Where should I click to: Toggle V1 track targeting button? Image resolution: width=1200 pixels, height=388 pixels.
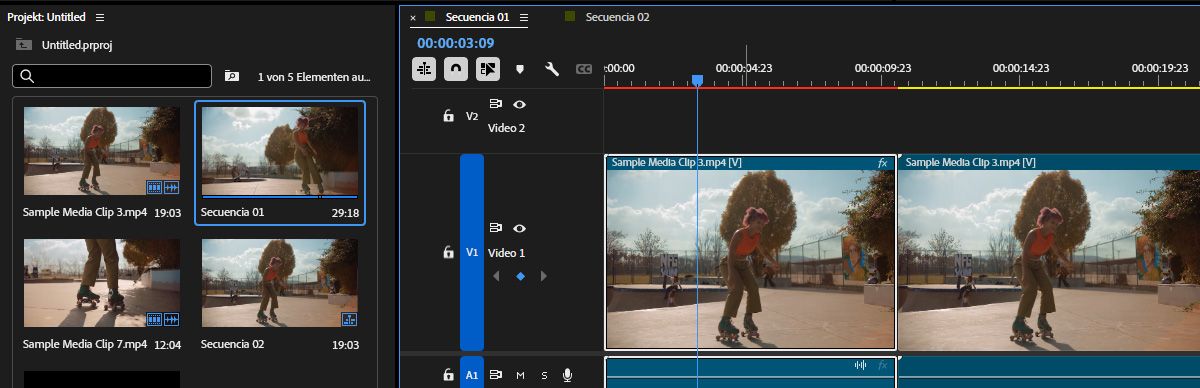coord(472,253)
